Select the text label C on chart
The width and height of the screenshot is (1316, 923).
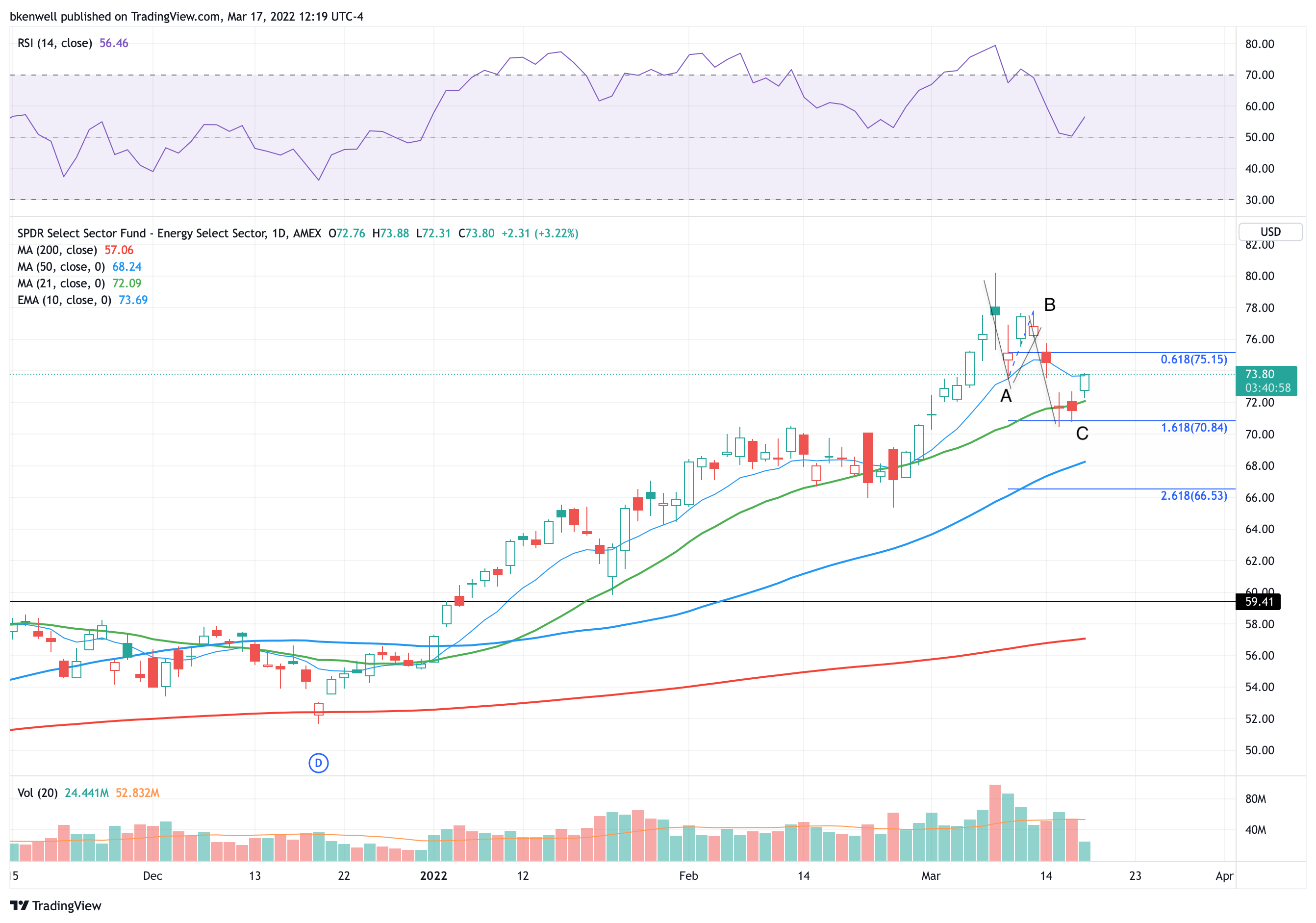tap(1082, 434)
